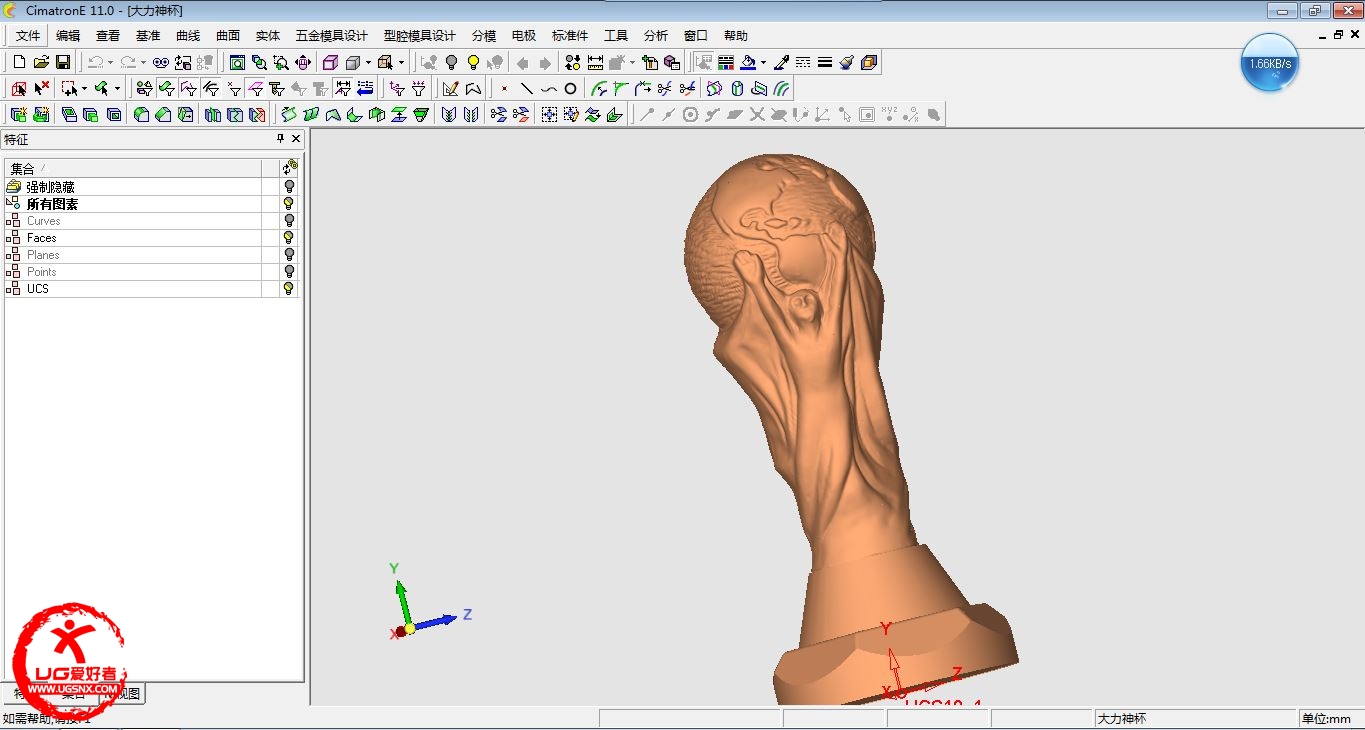This screenshot has width=1365, height=730.
Task: Toggle visibility bulb for Planes set
Action: tap(289, 255)
